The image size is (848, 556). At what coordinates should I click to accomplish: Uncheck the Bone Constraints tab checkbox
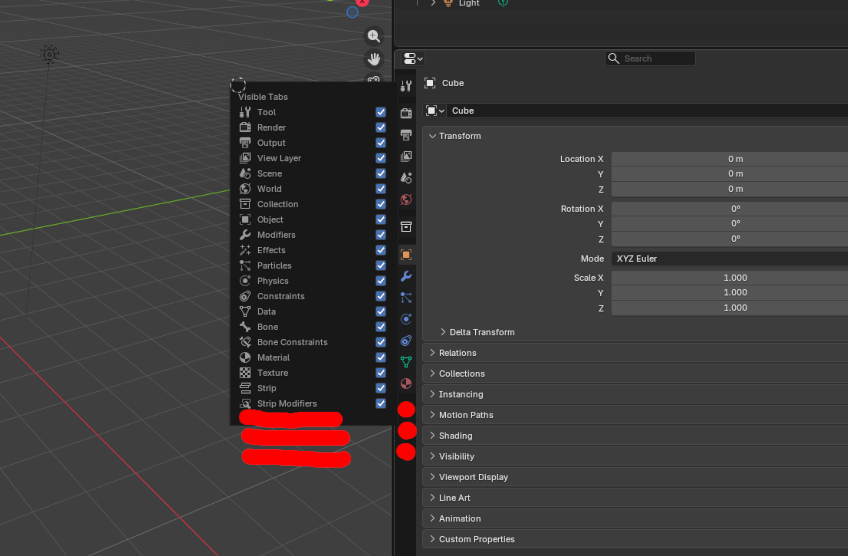coord(381,342)
